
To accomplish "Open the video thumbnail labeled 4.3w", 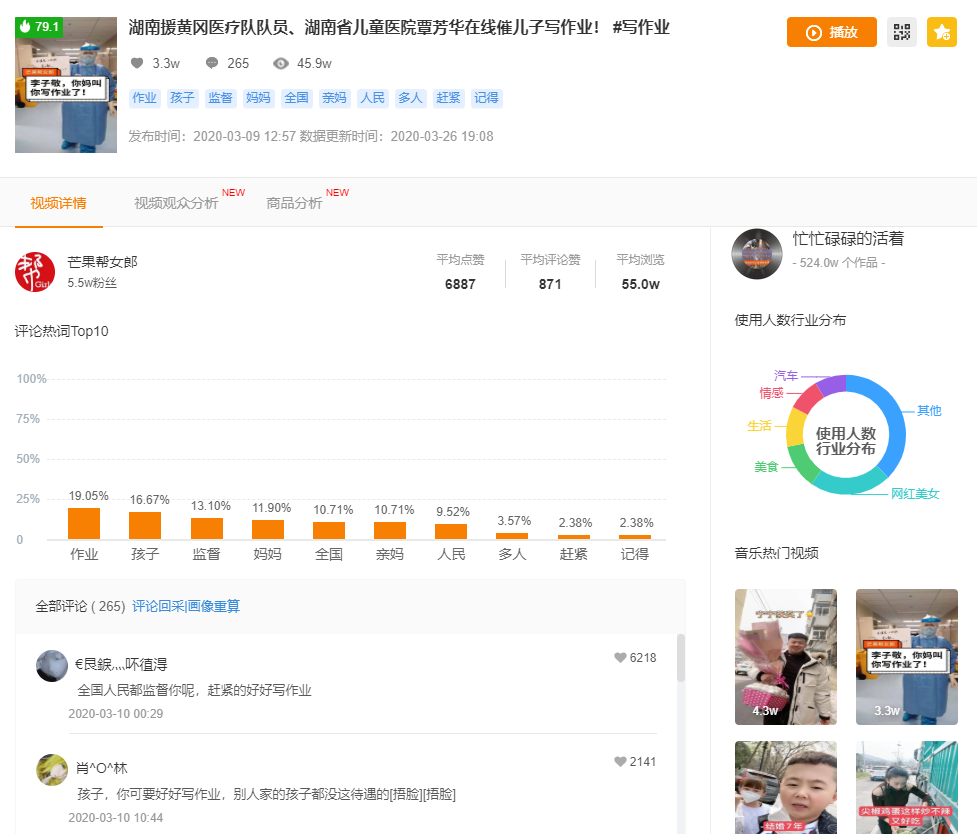I will pos(785,657).
